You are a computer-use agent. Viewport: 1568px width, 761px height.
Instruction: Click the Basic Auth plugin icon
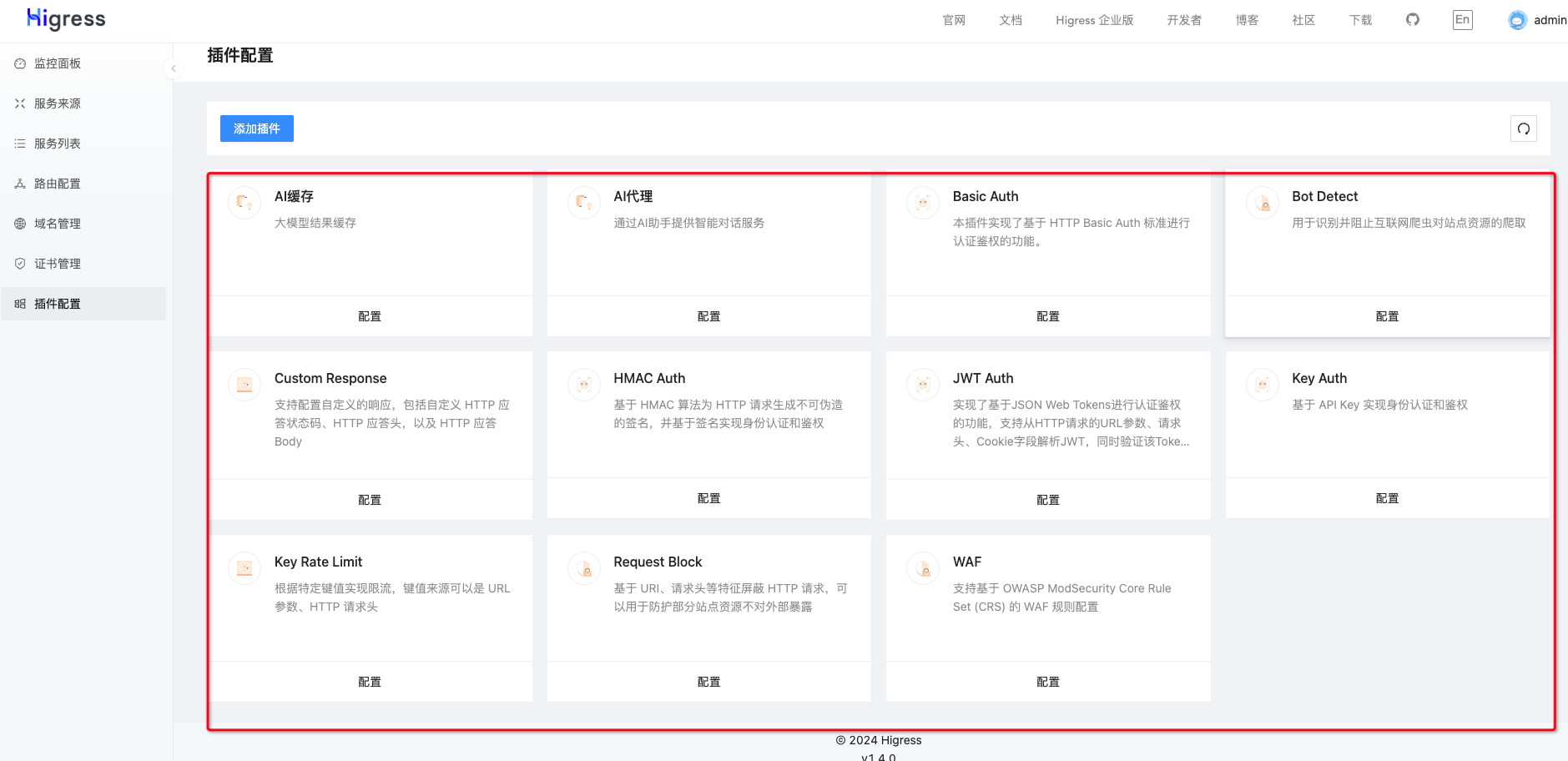click(923, 203)
